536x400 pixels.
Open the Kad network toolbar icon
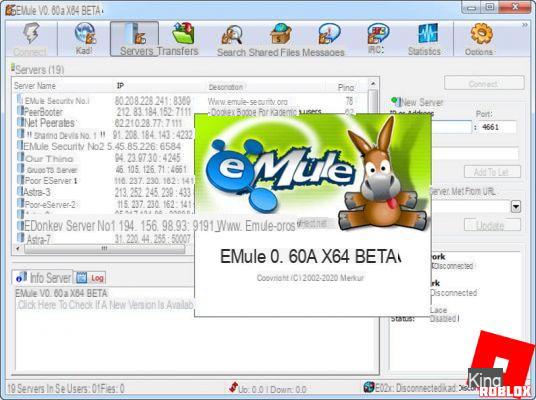pos(85,34)
